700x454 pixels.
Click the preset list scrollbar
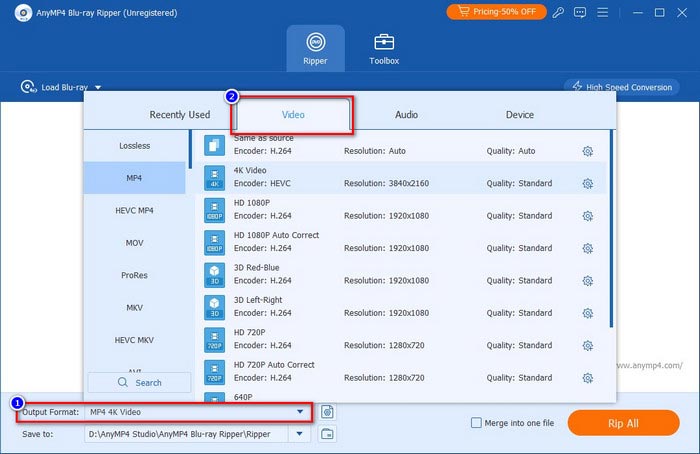(611, 229)
